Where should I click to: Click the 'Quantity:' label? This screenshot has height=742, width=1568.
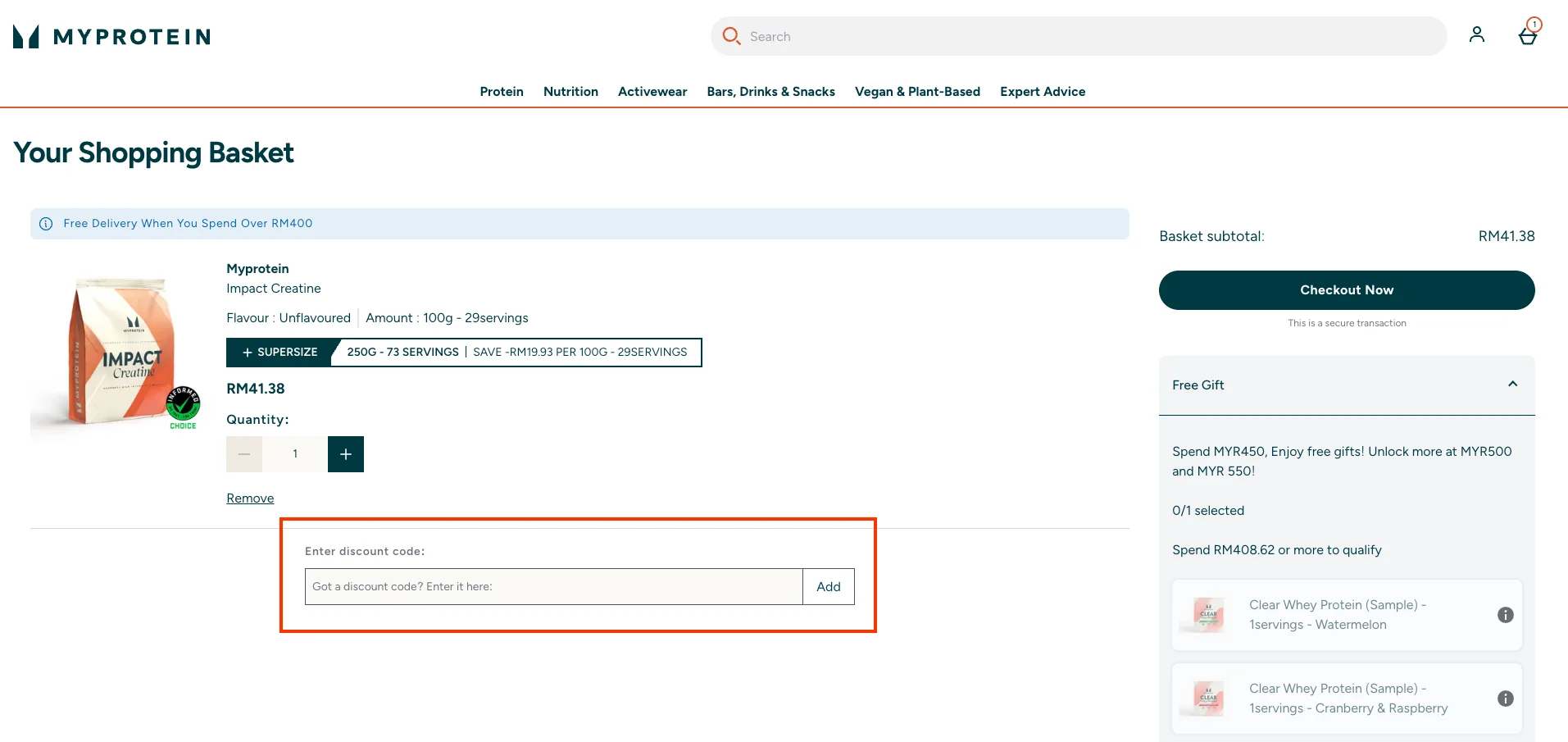pos(257,420)
